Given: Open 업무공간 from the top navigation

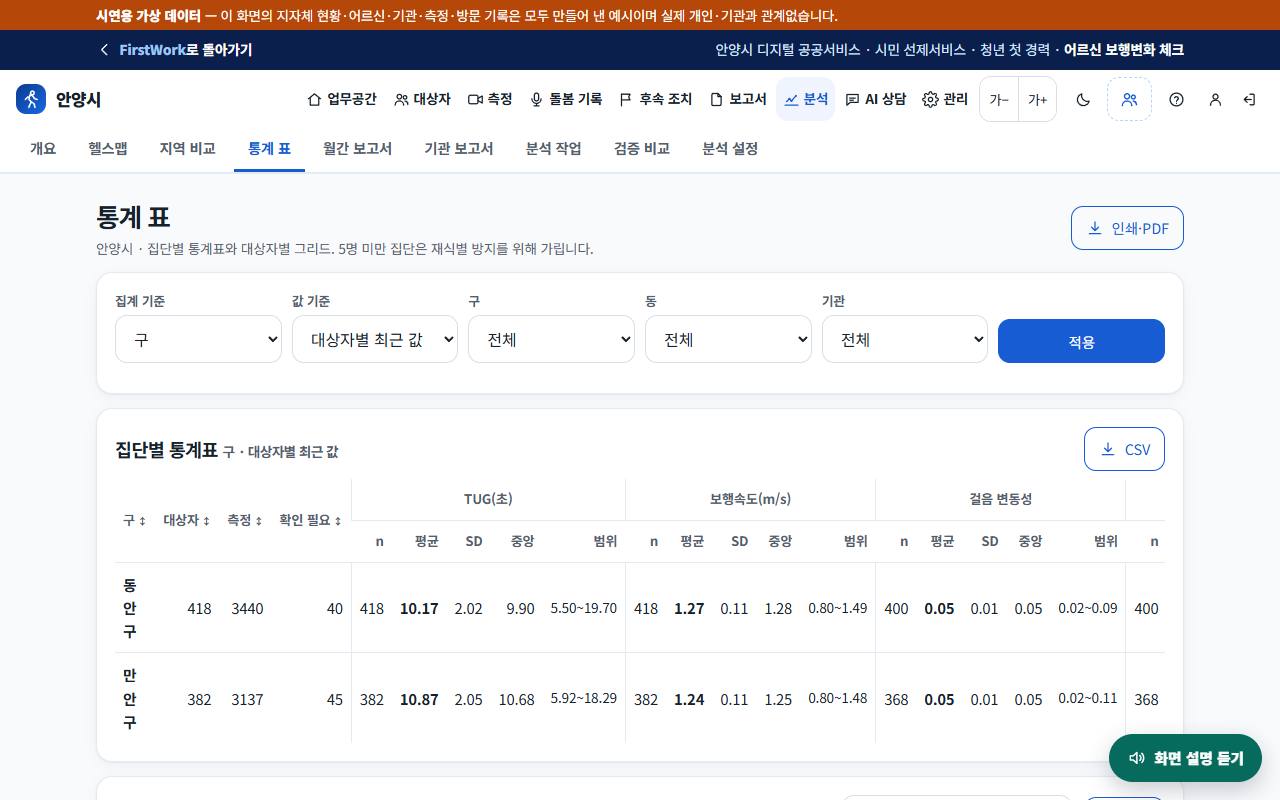Looking at the screenshot, I should [x=342, y=99].
